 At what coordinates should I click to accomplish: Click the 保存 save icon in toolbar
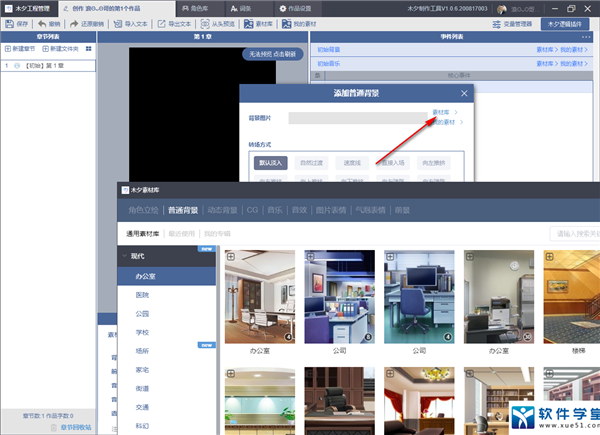pos(10,24)
